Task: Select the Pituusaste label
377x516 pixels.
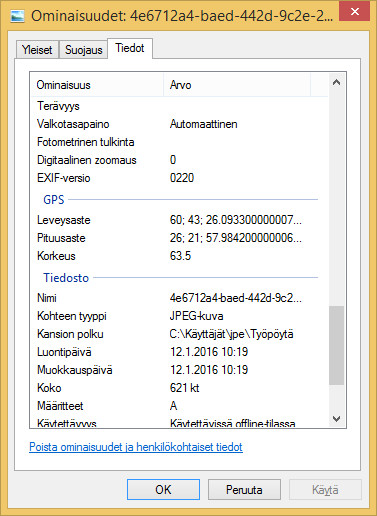Action: (61, 238)
